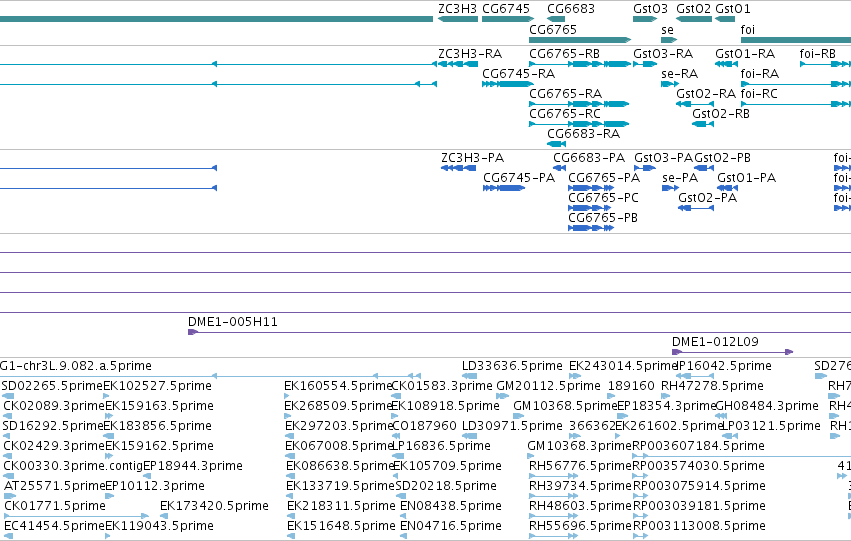Open the RH47278.5prime EST label
This screenshot has width=851, height=541.
713,386
